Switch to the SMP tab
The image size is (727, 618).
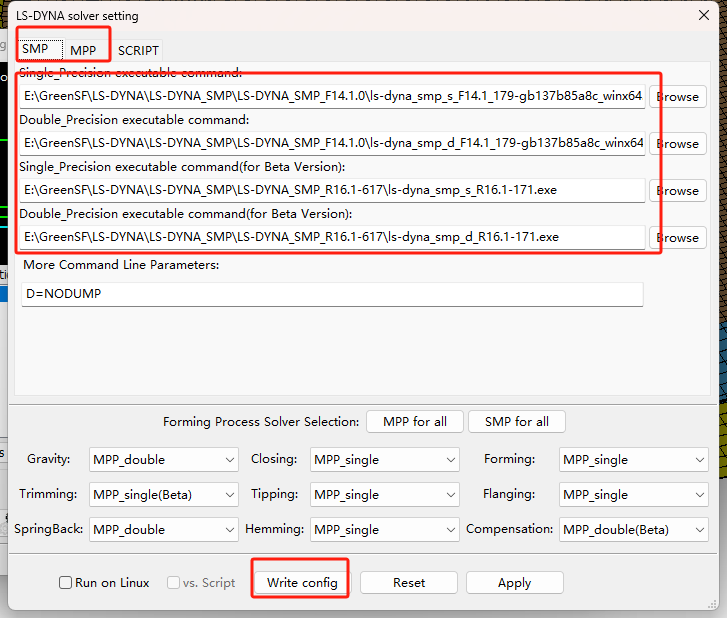point(40,49)
